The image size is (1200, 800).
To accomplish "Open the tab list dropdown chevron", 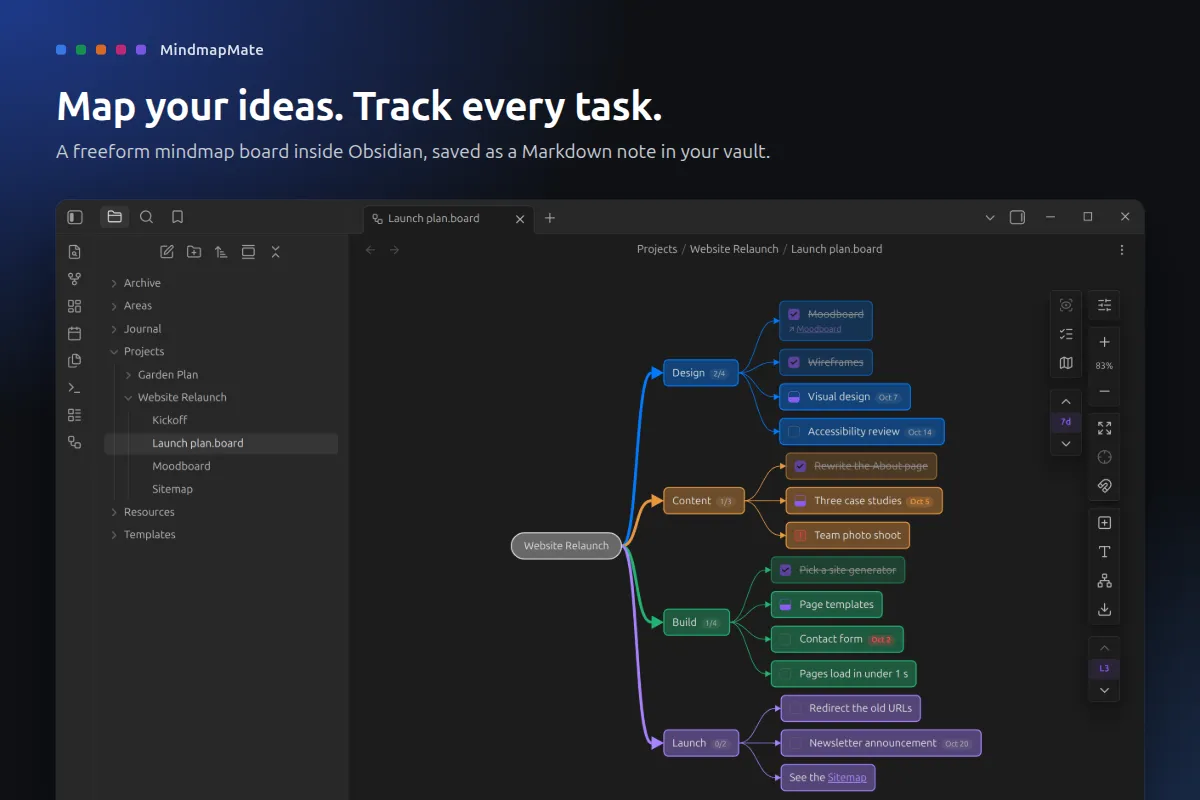I will [x=990, y=218].
